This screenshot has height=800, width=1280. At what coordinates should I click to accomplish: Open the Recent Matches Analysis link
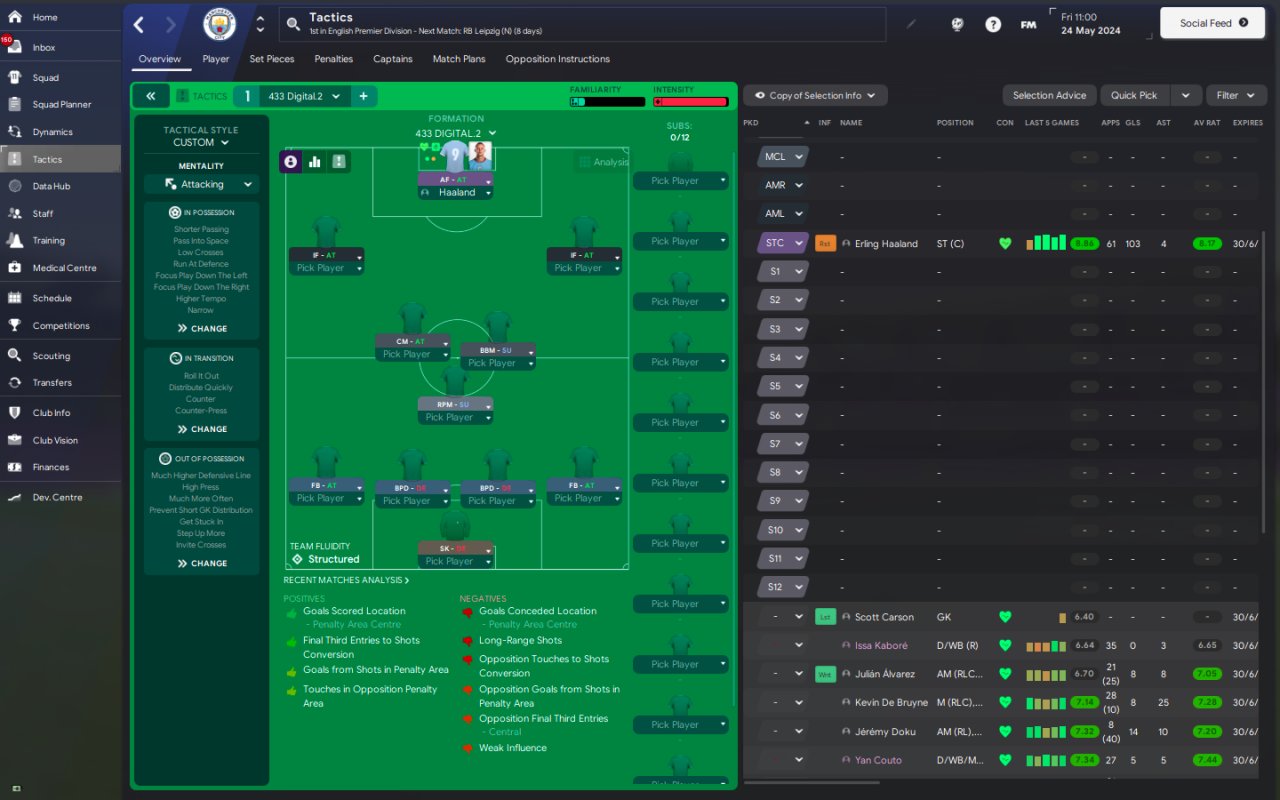(346, 580)
